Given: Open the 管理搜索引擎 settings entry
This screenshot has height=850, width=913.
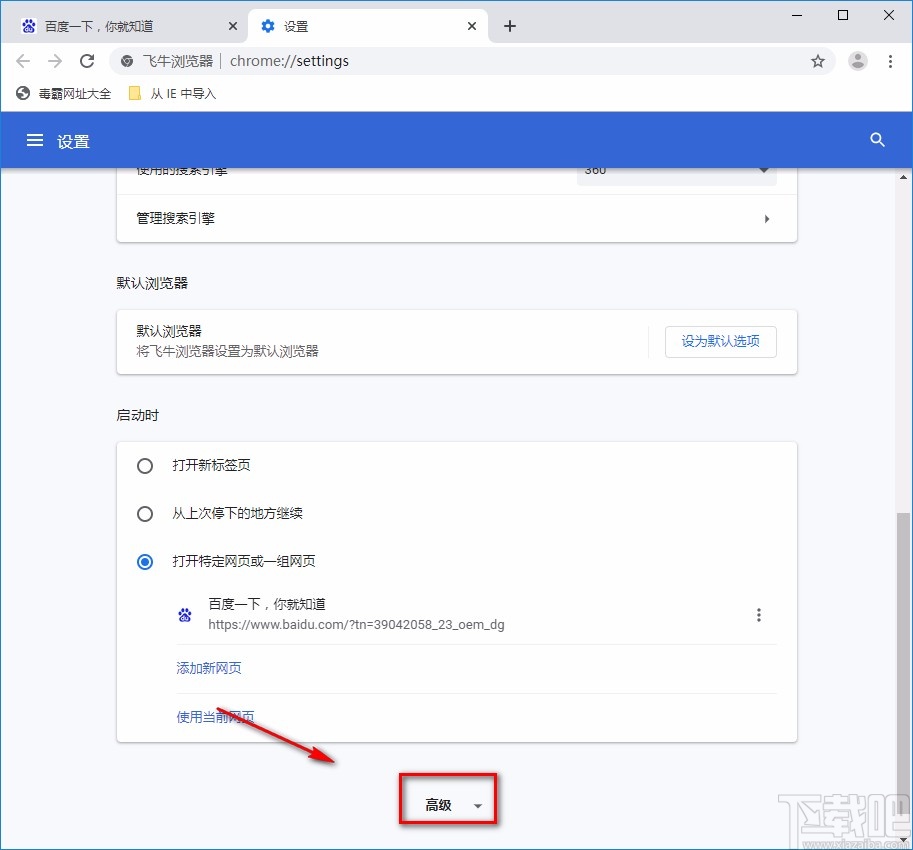Looking at the screenshot, I should click(x=456, y=218).
